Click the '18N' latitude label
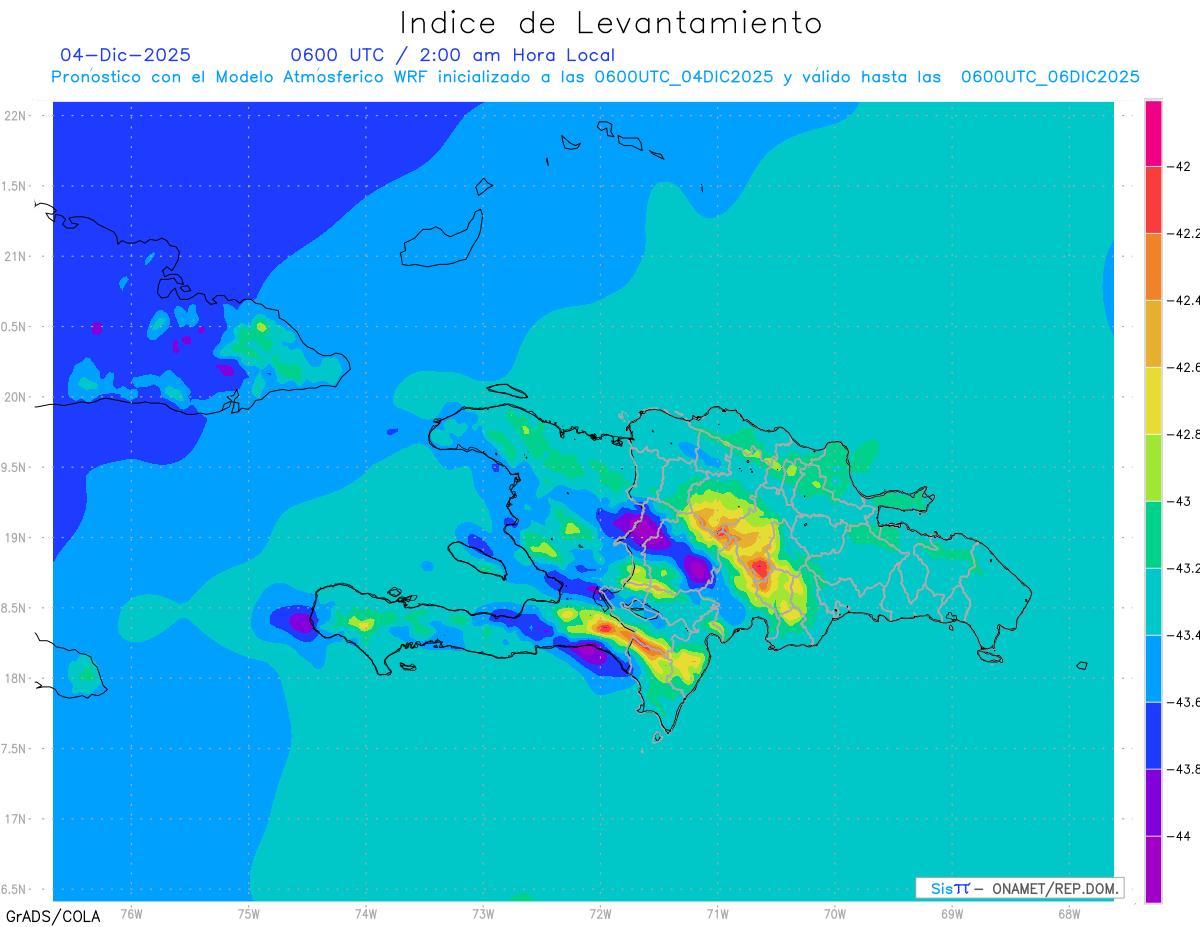The height and width of the screenshot is (927, 1200). (x=15, y=678)
